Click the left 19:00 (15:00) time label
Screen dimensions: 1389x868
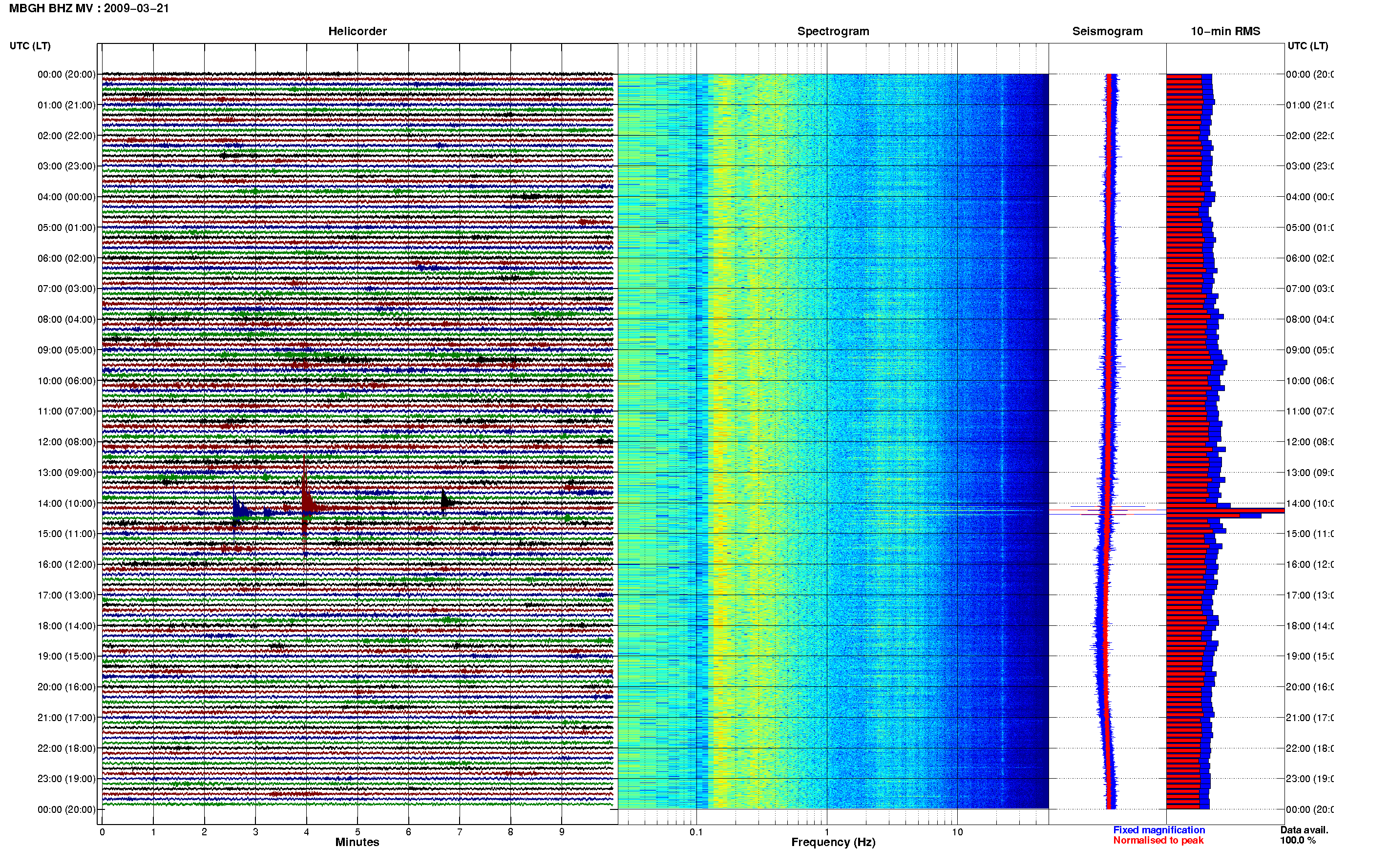click(x=66, y=657)
